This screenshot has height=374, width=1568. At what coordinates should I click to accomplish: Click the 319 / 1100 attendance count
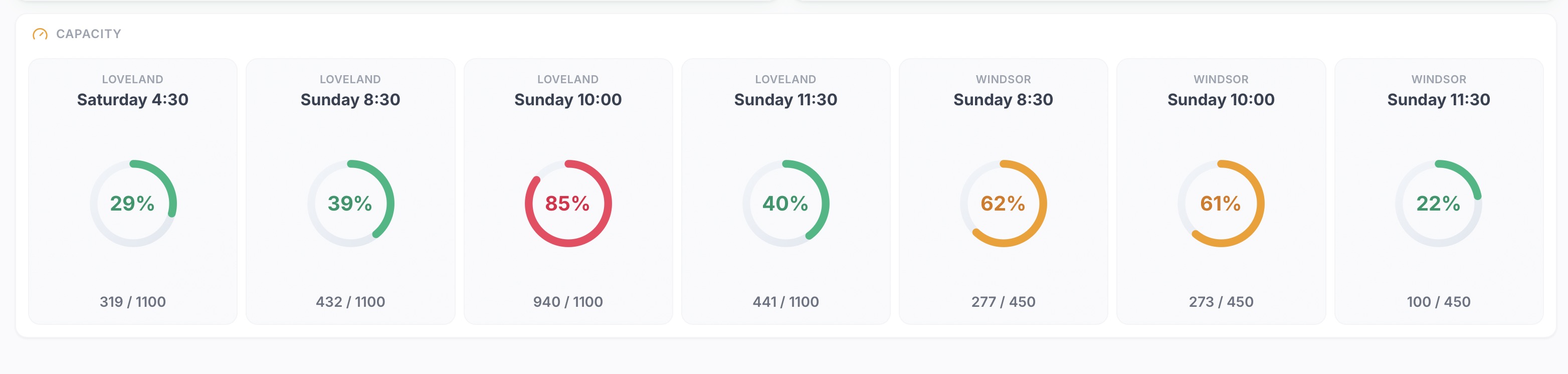point(132,301)
